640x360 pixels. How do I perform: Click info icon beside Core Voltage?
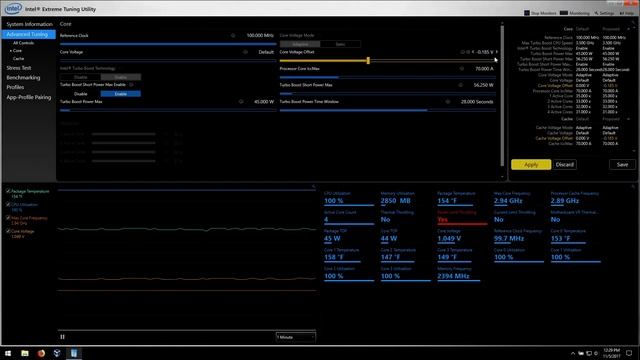(245, 52)
